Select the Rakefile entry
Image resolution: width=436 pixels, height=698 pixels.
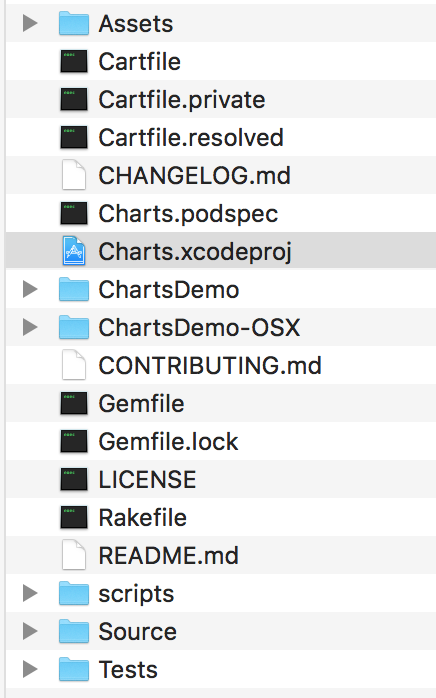[x=221, y=517]
